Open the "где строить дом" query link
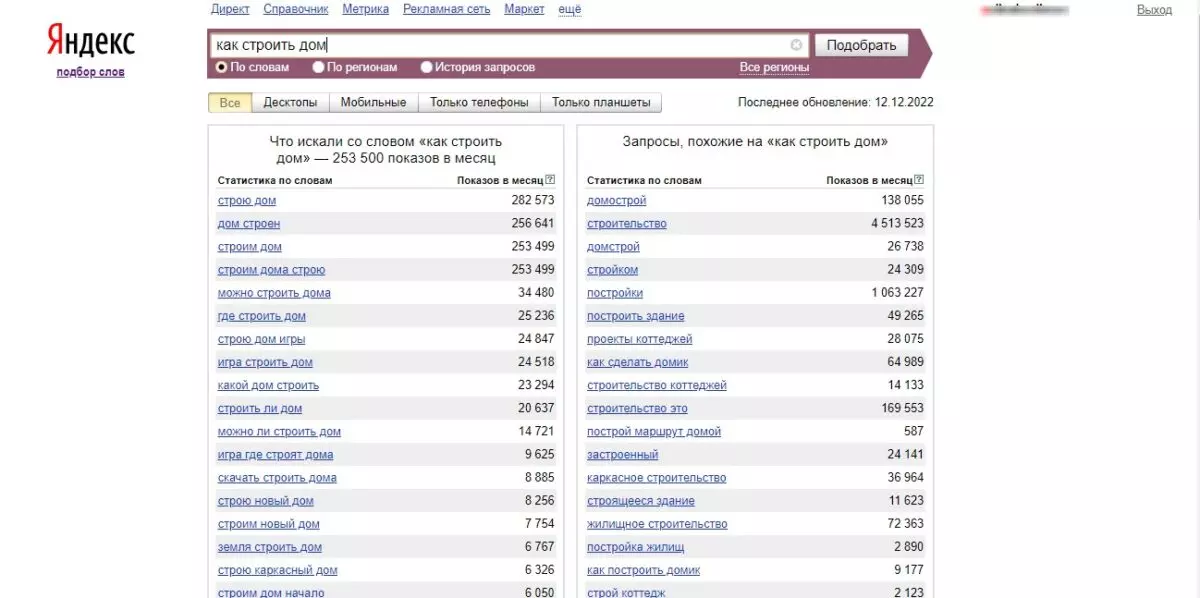This screenshot has height=598, width=1200. coord(262,316)
